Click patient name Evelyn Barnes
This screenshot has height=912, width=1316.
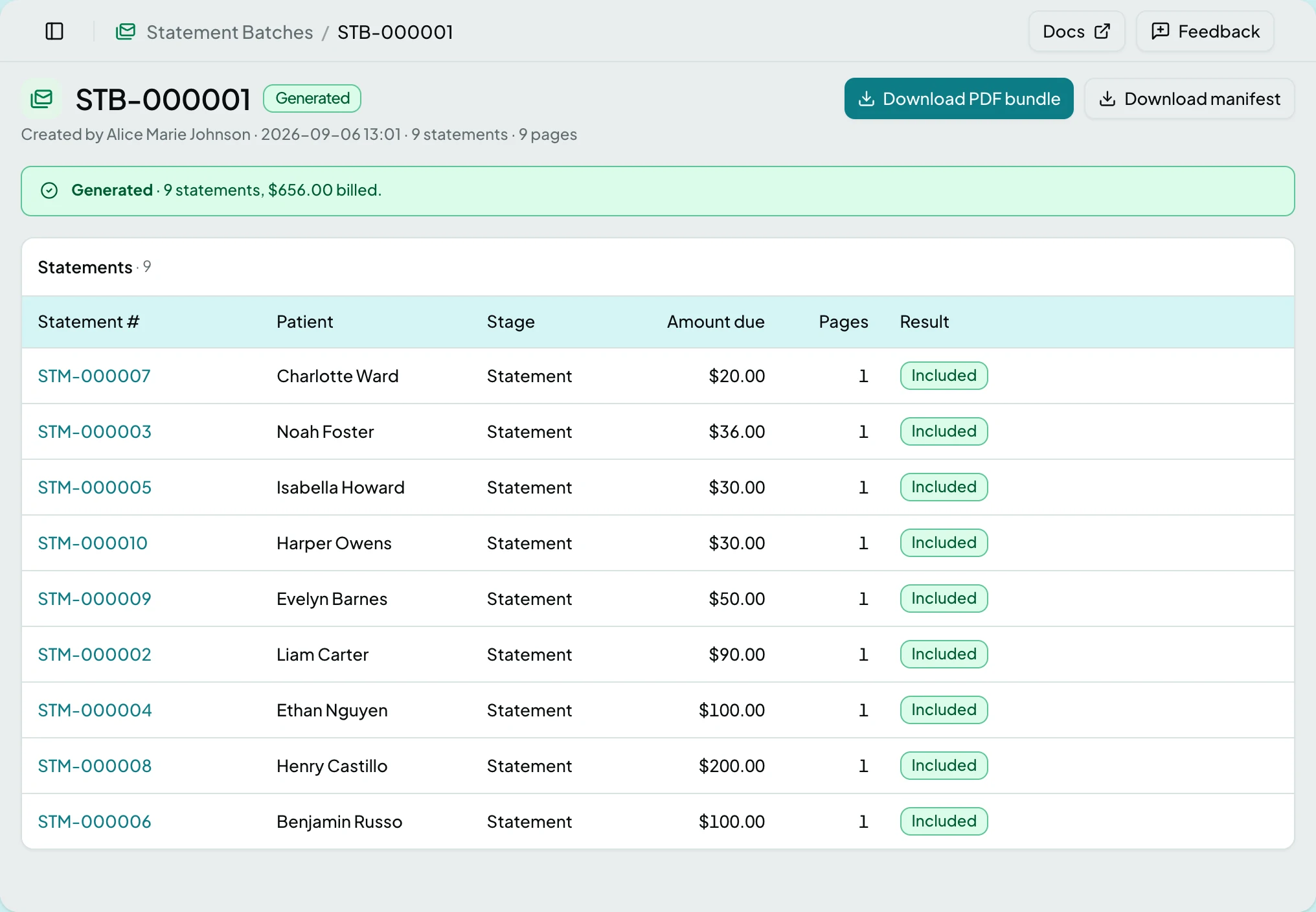(x=332, y=599)
